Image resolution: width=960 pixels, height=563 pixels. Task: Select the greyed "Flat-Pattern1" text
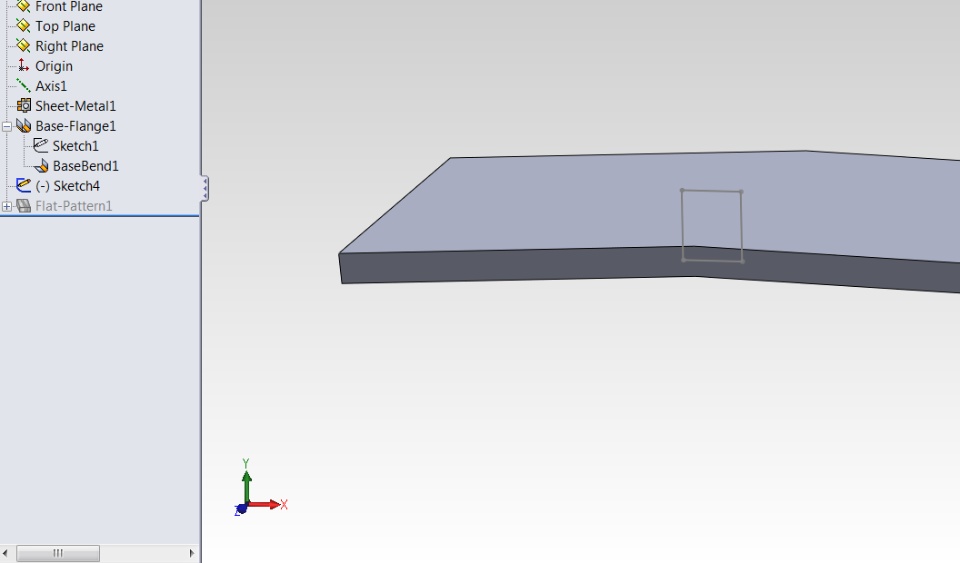coord(73,206)
